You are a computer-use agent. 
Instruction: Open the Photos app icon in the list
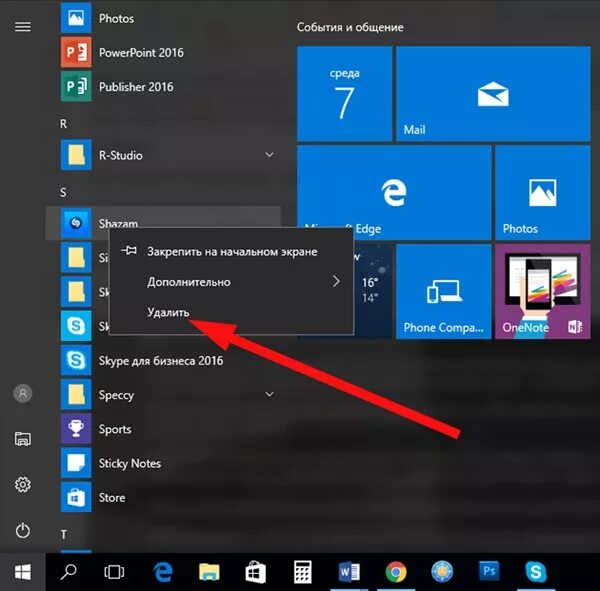click(x=76, y=18)
